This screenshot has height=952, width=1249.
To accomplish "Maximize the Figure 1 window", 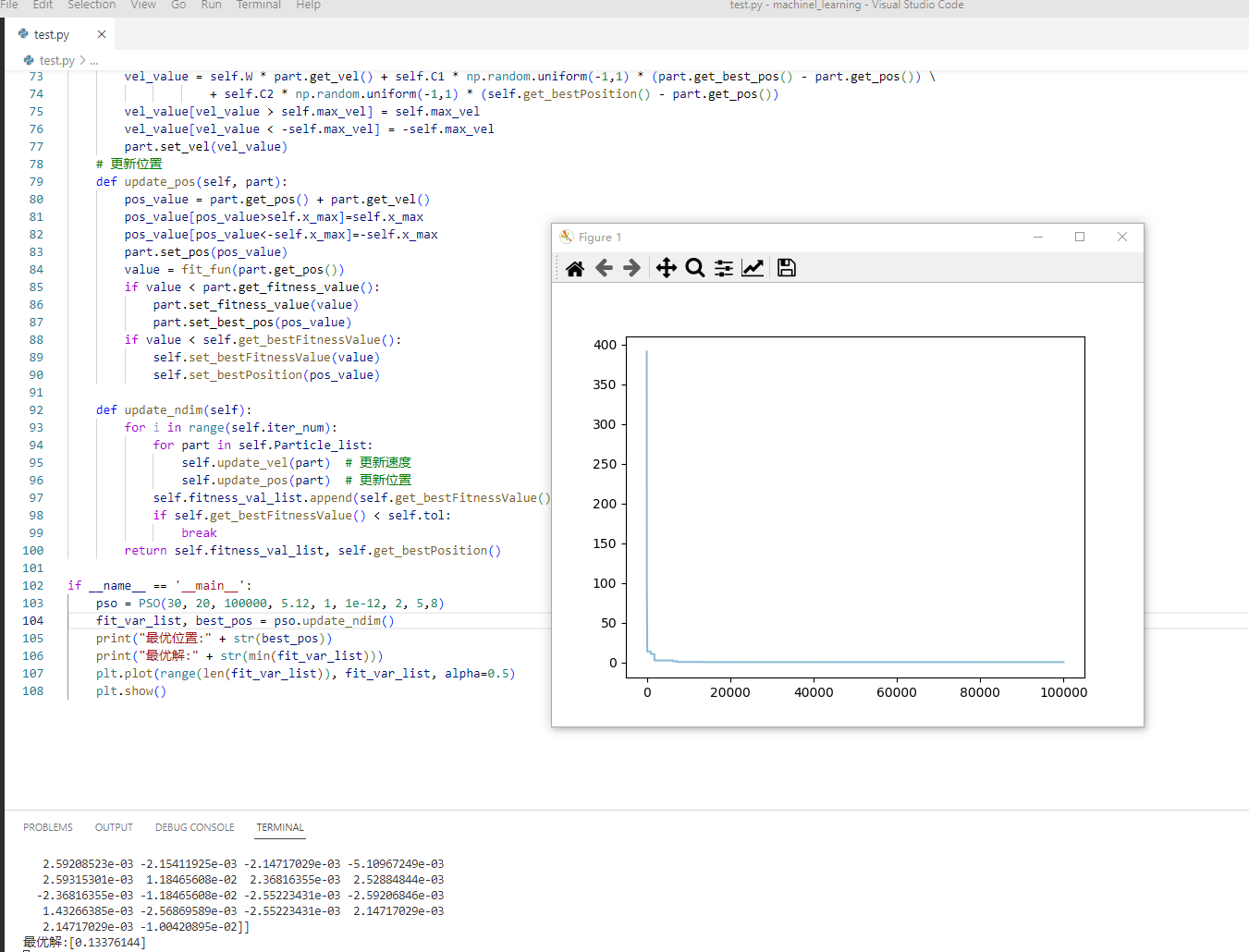I will pyautogui.click(x=1080, y=238).
